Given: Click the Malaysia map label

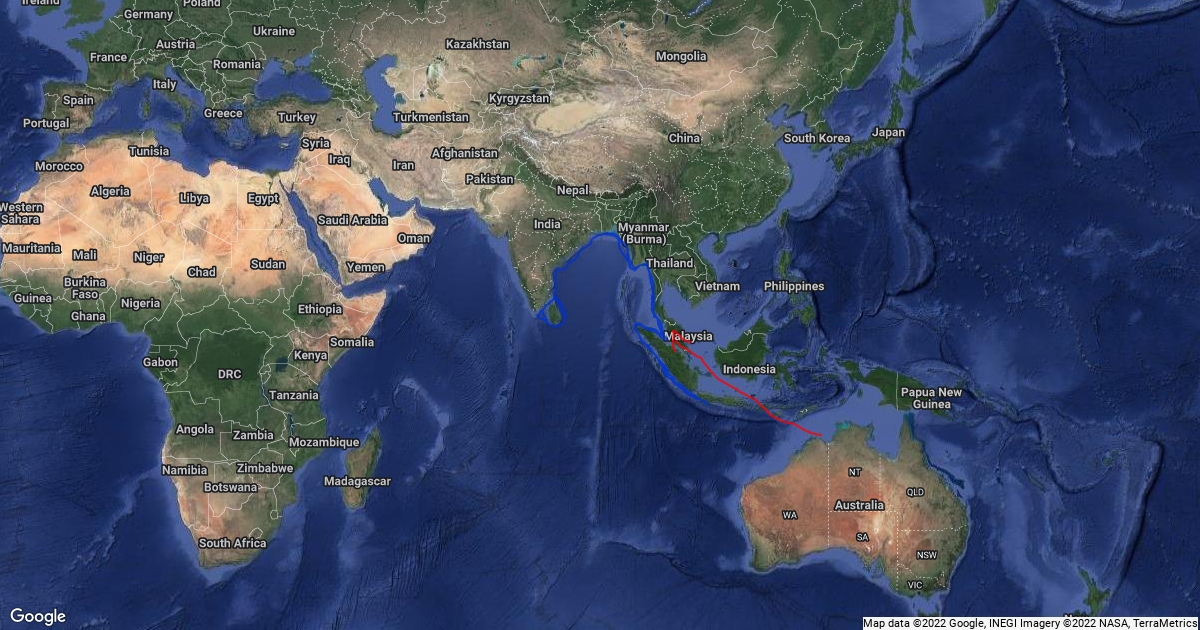Looking at the screenshot, I should click(x=688, y=337).
